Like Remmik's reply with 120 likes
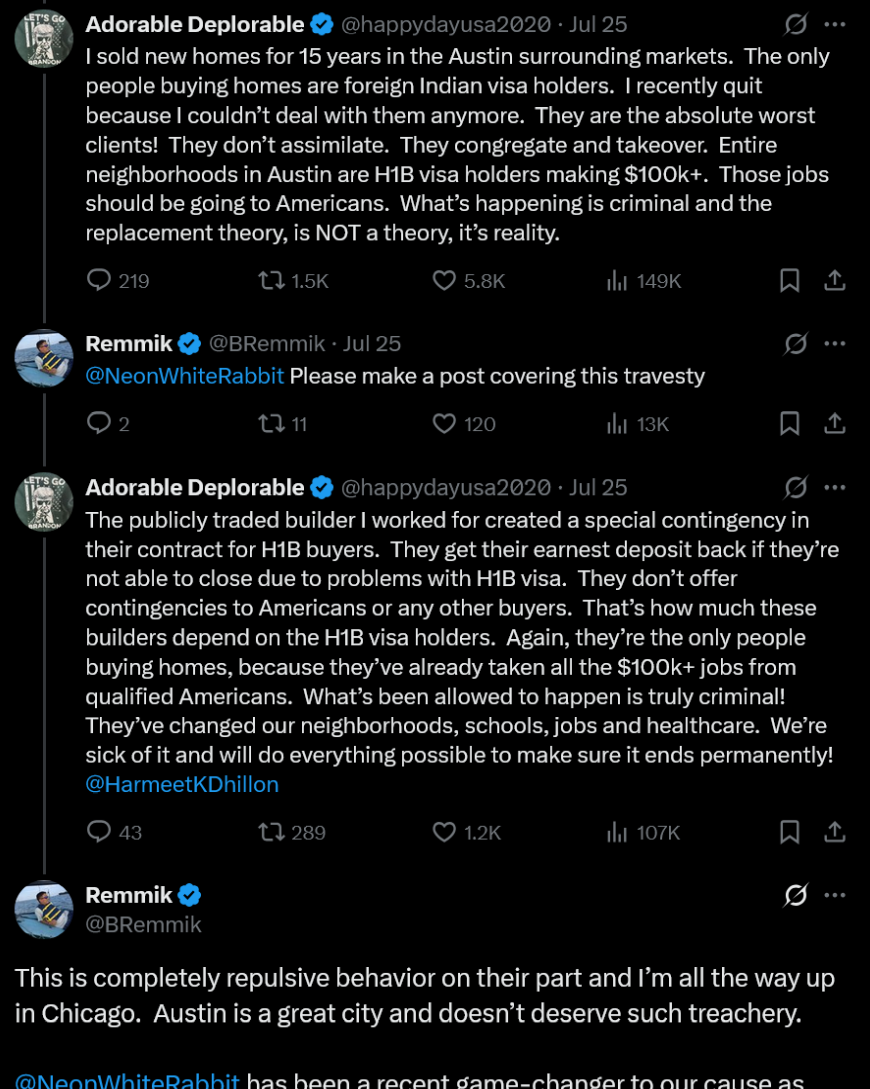 pyautogui.click(x=444, y=424)
